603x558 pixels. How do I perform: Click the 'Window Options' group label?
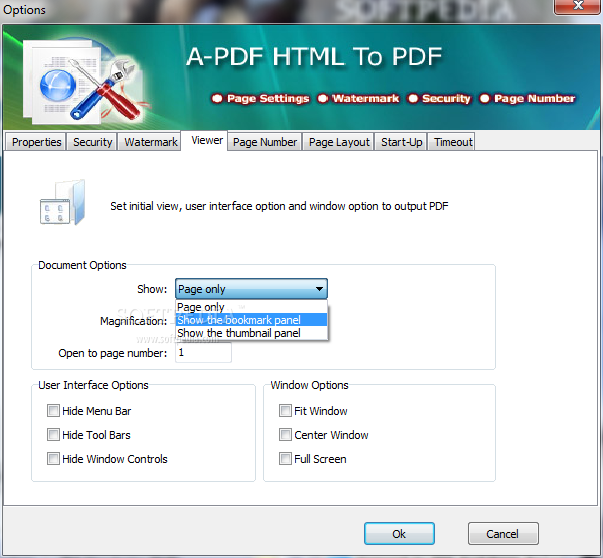pyautogui.click(x=310, y=385)
